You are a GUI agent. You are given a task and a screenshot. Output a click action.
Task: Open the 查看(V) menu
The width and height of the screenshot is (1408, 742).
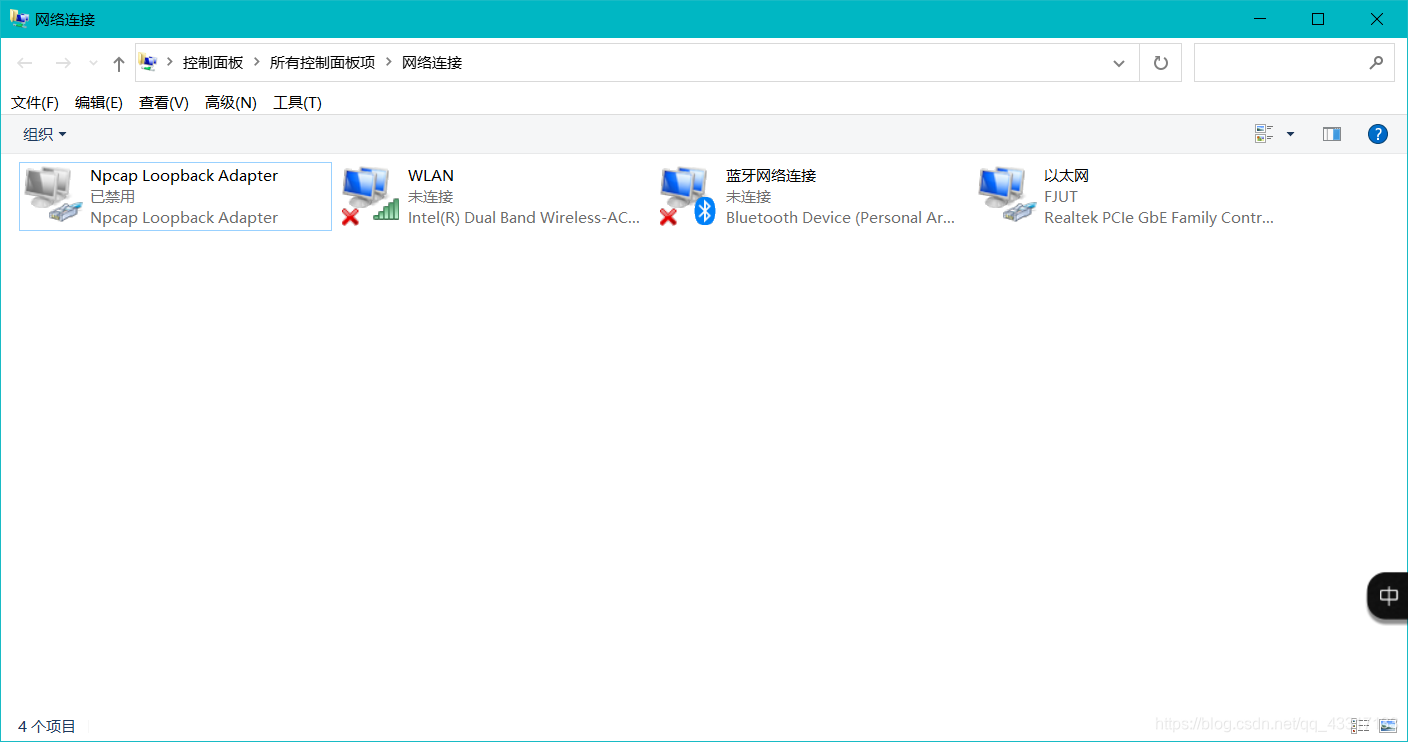click(164, 103)
